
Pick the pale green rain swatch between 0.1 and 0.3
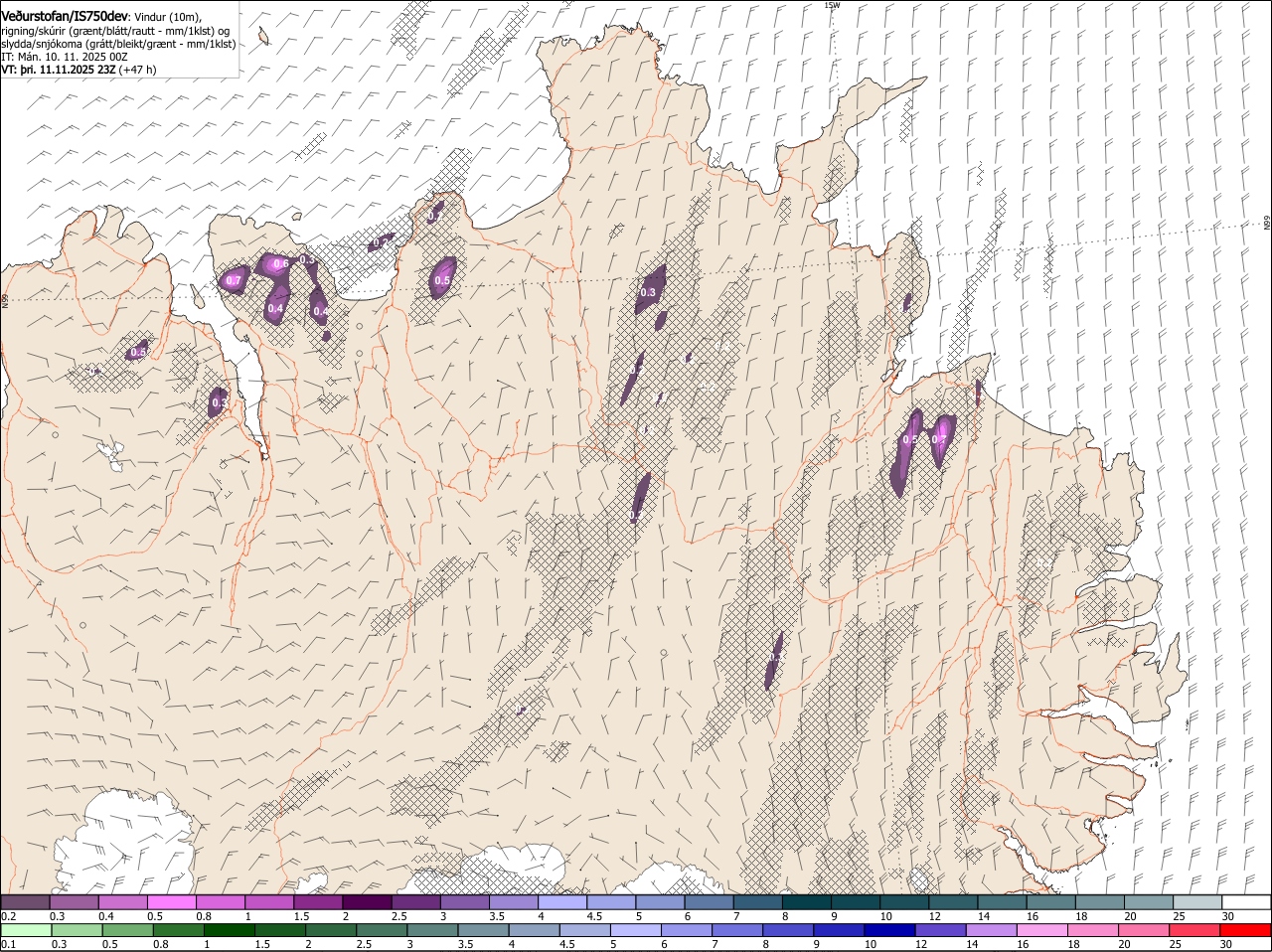click(27, 930)
